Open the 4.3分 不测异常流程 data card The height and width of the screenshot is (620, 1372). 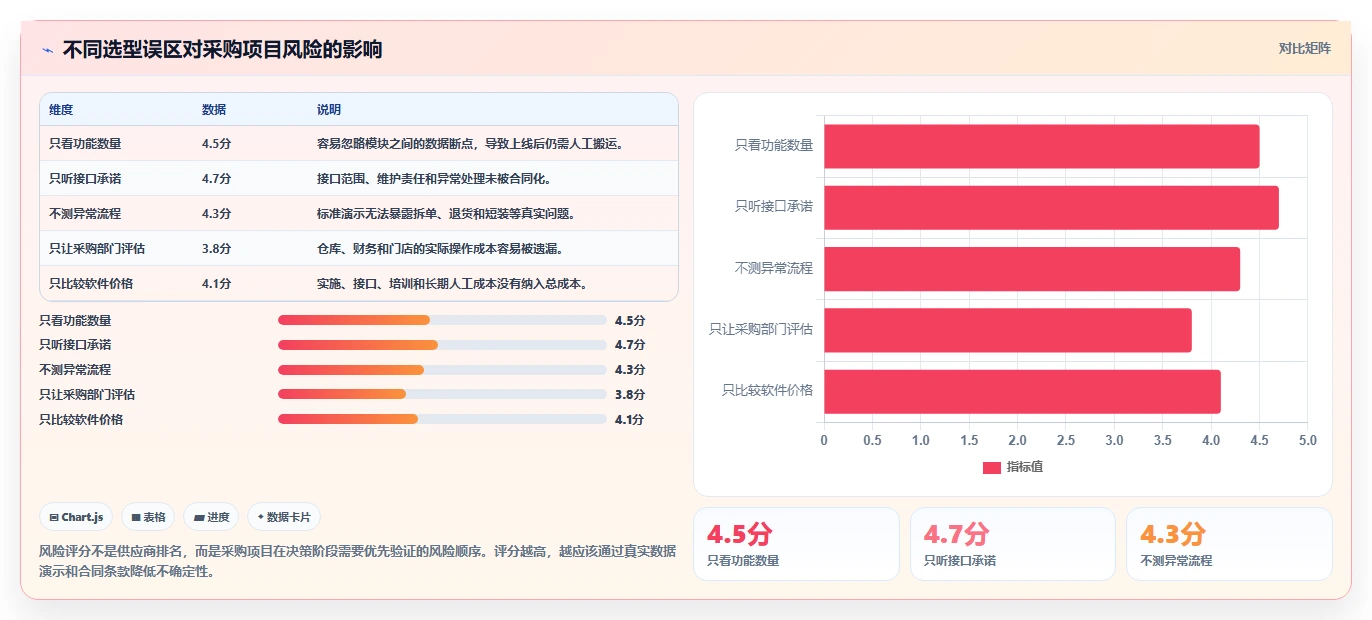pyautogui.click(x=1229, y=544)
